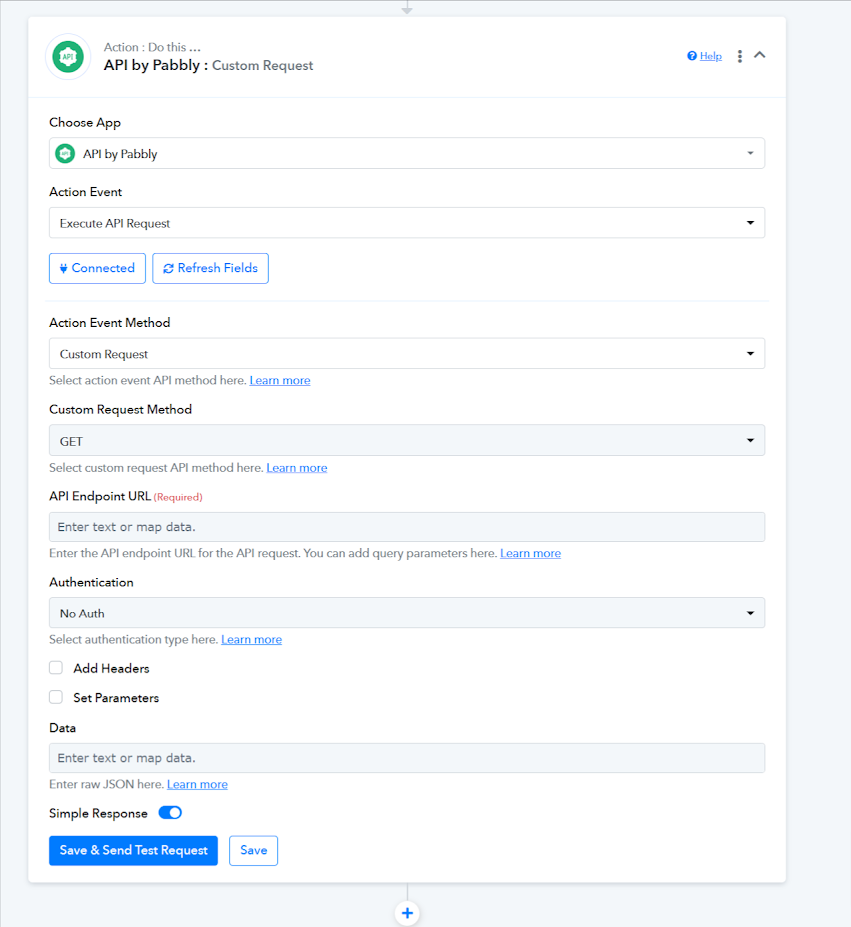This screenshot has height=927, width=851.
Task: Click the Save button
Action: pos(254,851)
